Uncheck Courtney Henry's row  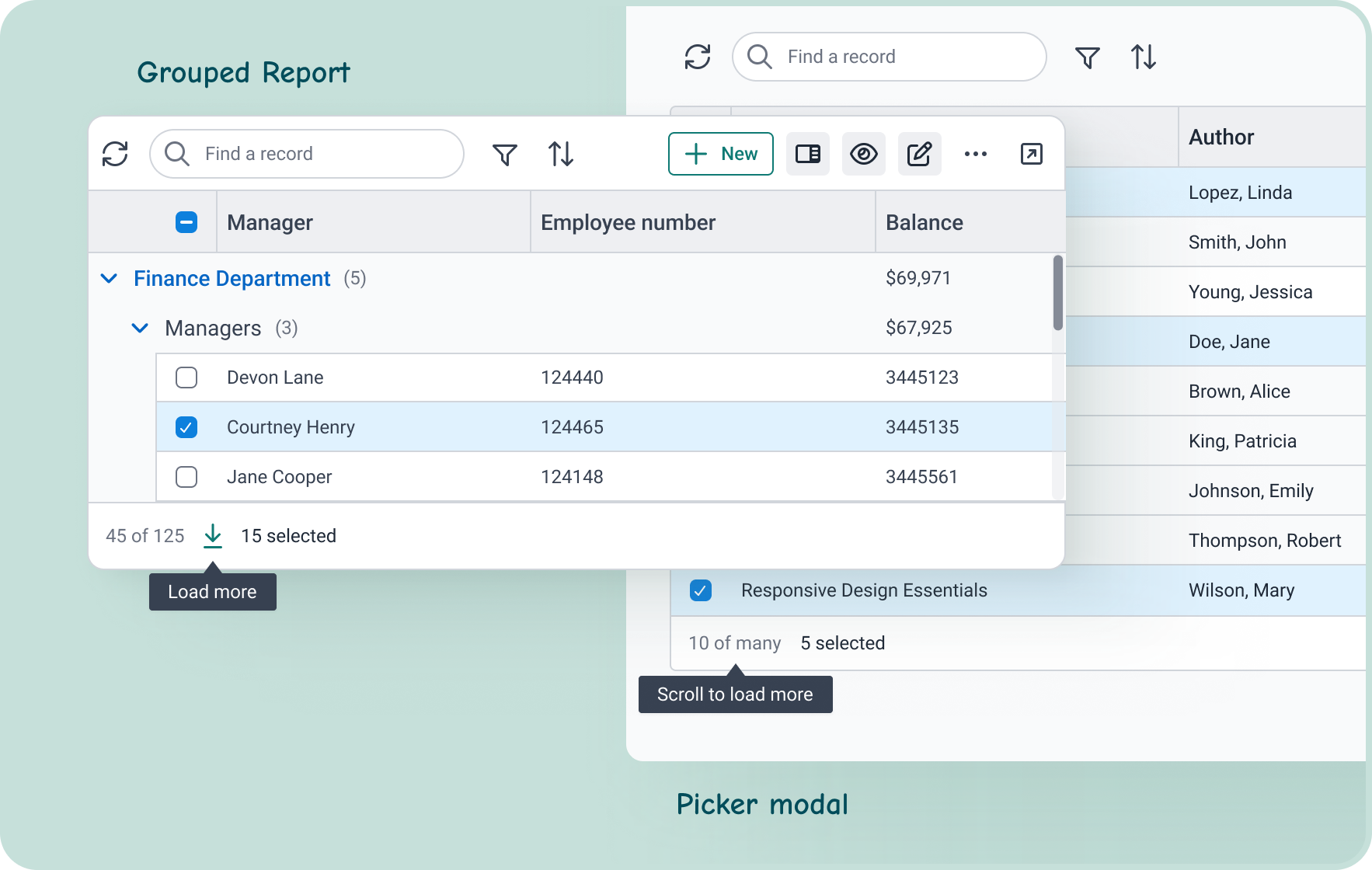pos(186,426)
